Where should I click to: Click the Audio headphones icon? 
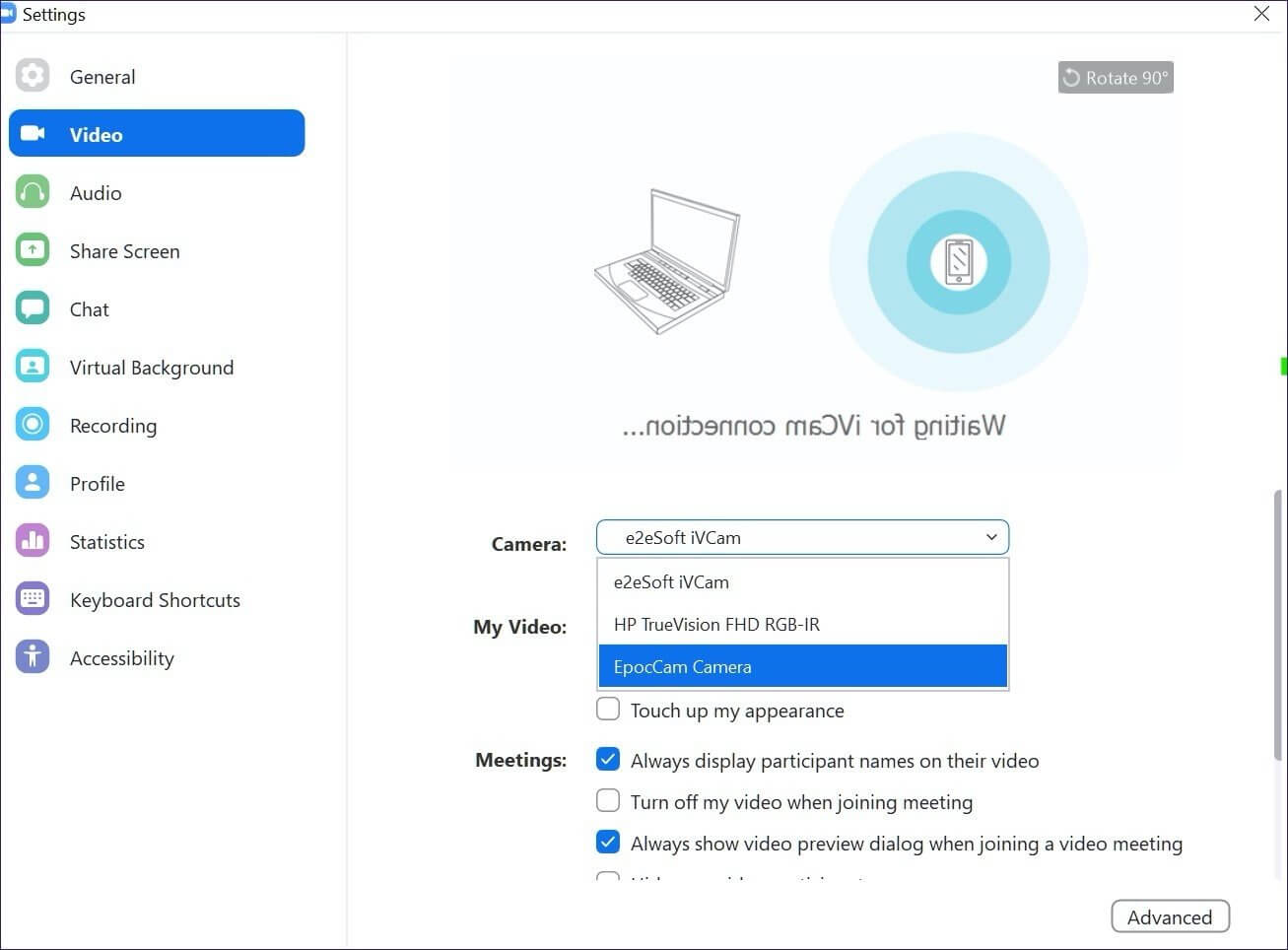[33, 192]
